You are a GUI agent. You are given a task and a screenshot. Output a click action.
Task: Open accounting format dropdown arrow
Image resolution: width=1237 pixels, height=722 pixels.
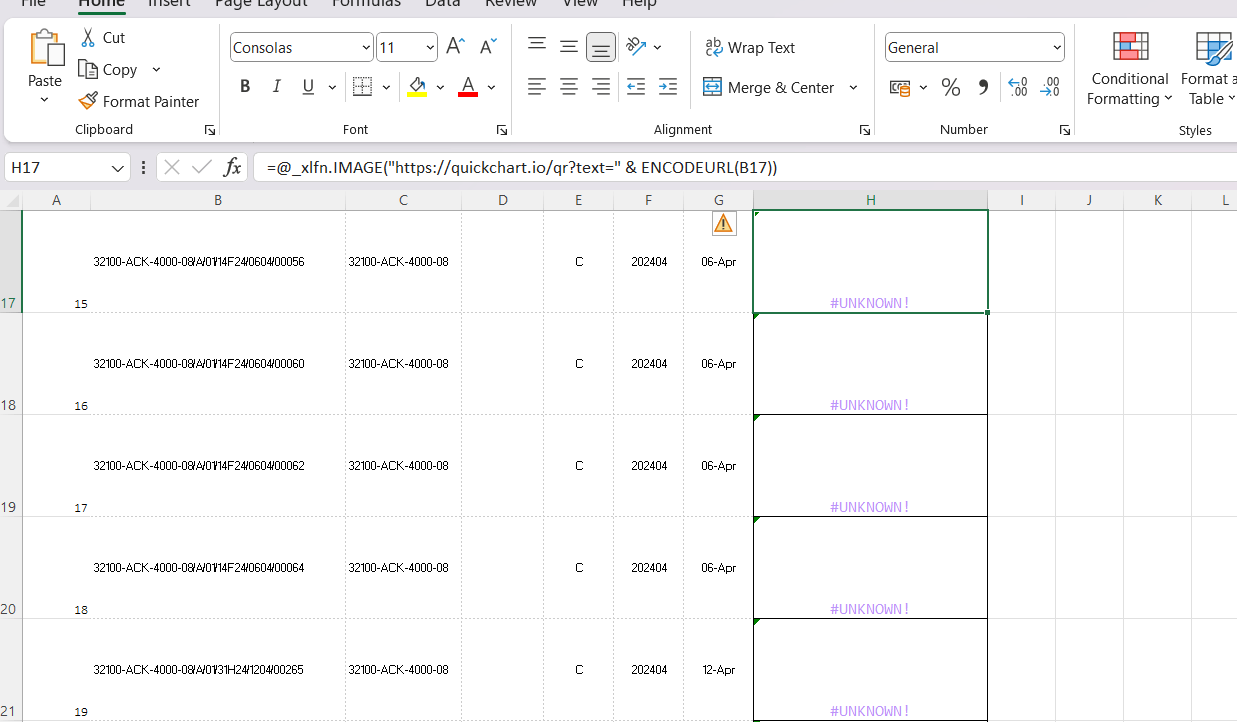[923, 88]
